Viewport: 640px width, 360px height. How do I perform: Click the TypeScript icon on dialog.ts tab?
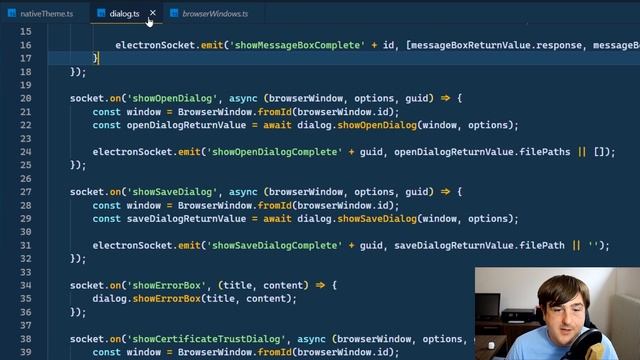point(101,13)
